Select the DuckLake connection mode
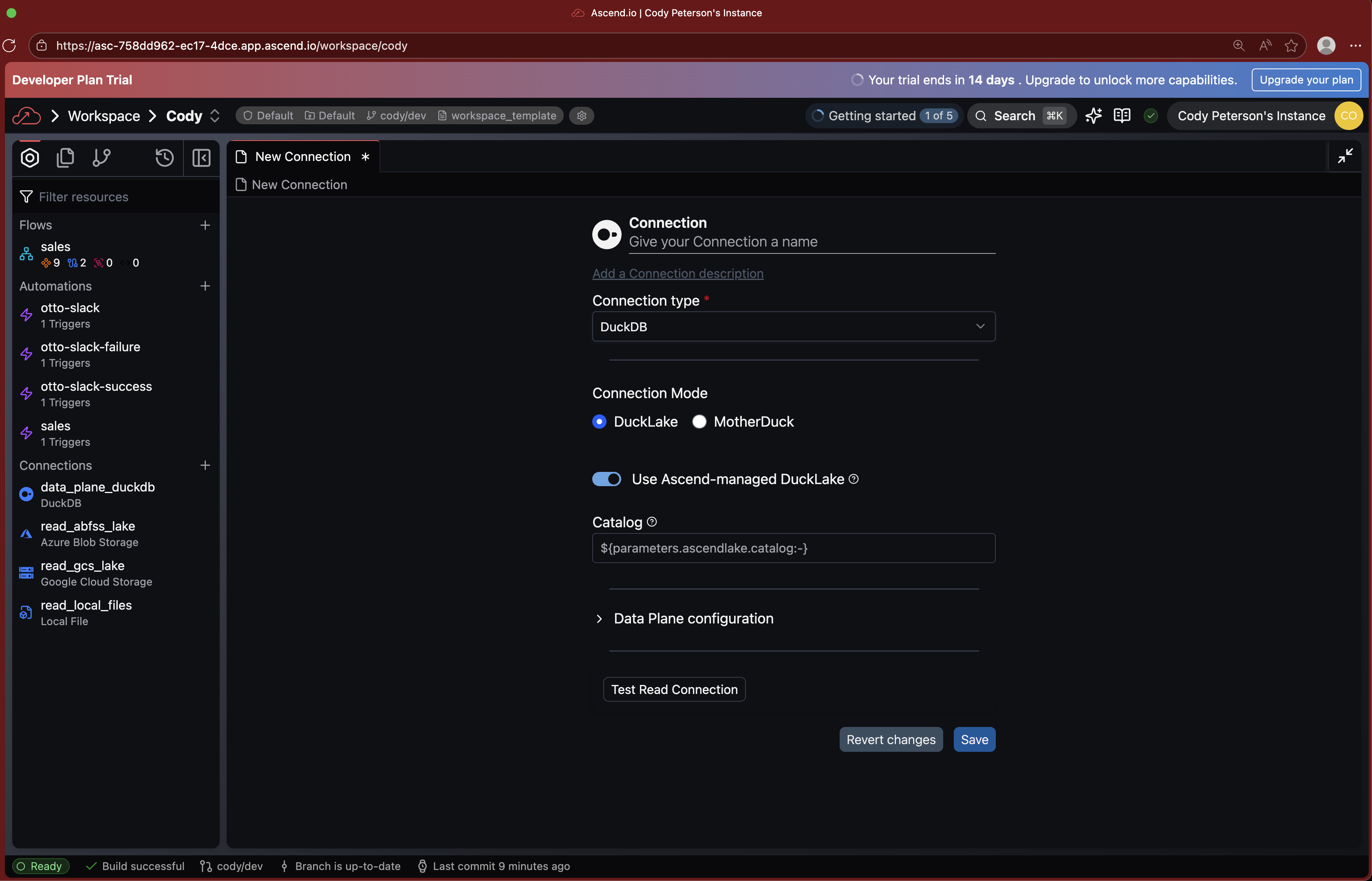 [x=599, y=422]
